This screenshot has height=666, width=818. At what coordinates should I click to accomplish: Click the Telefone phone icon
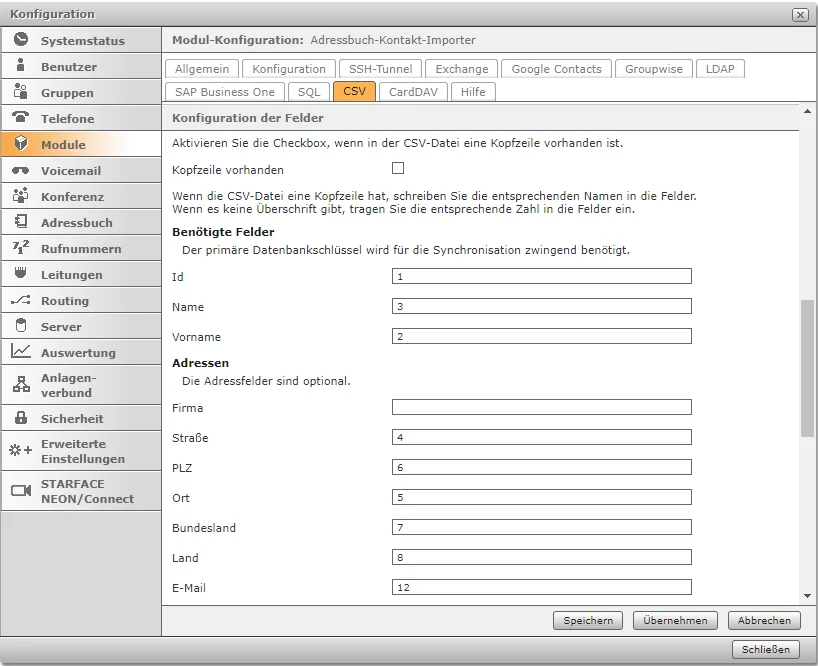[x=21, y=117]
